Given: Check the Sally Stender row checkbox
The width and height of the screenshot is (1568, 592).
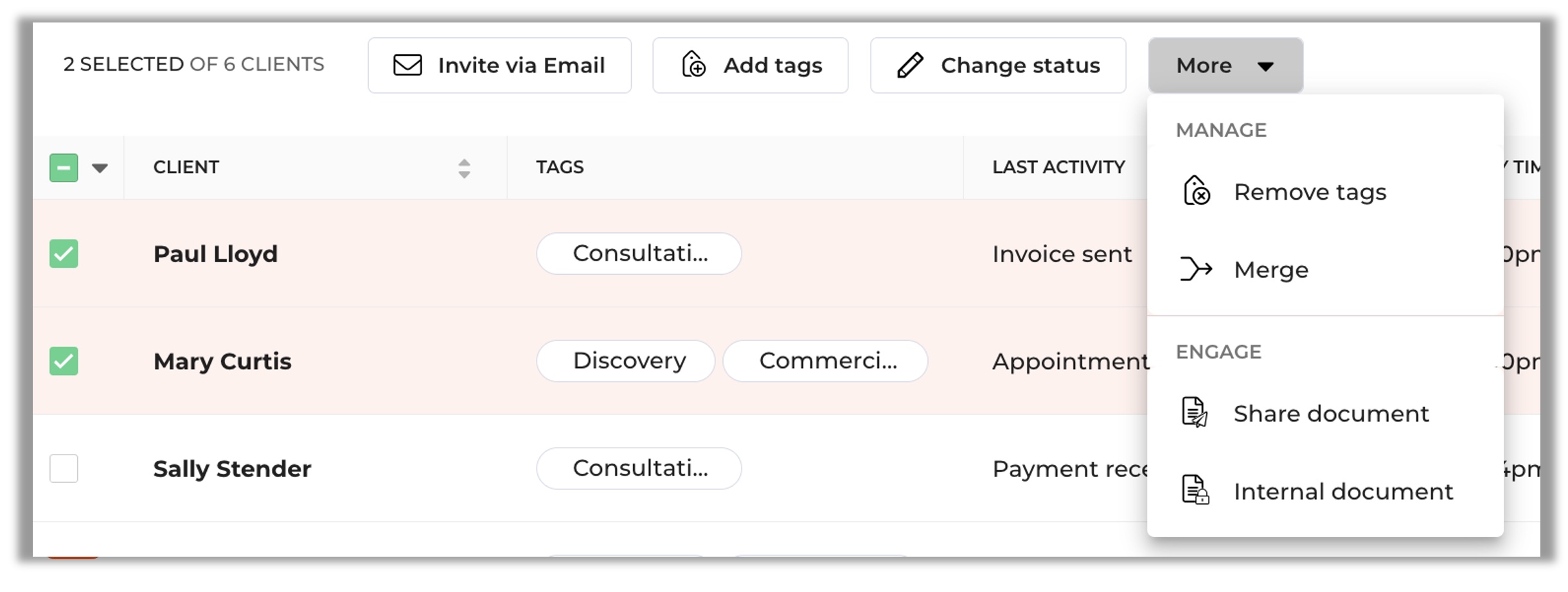Looking at the screenshot, I should point(64,468).
